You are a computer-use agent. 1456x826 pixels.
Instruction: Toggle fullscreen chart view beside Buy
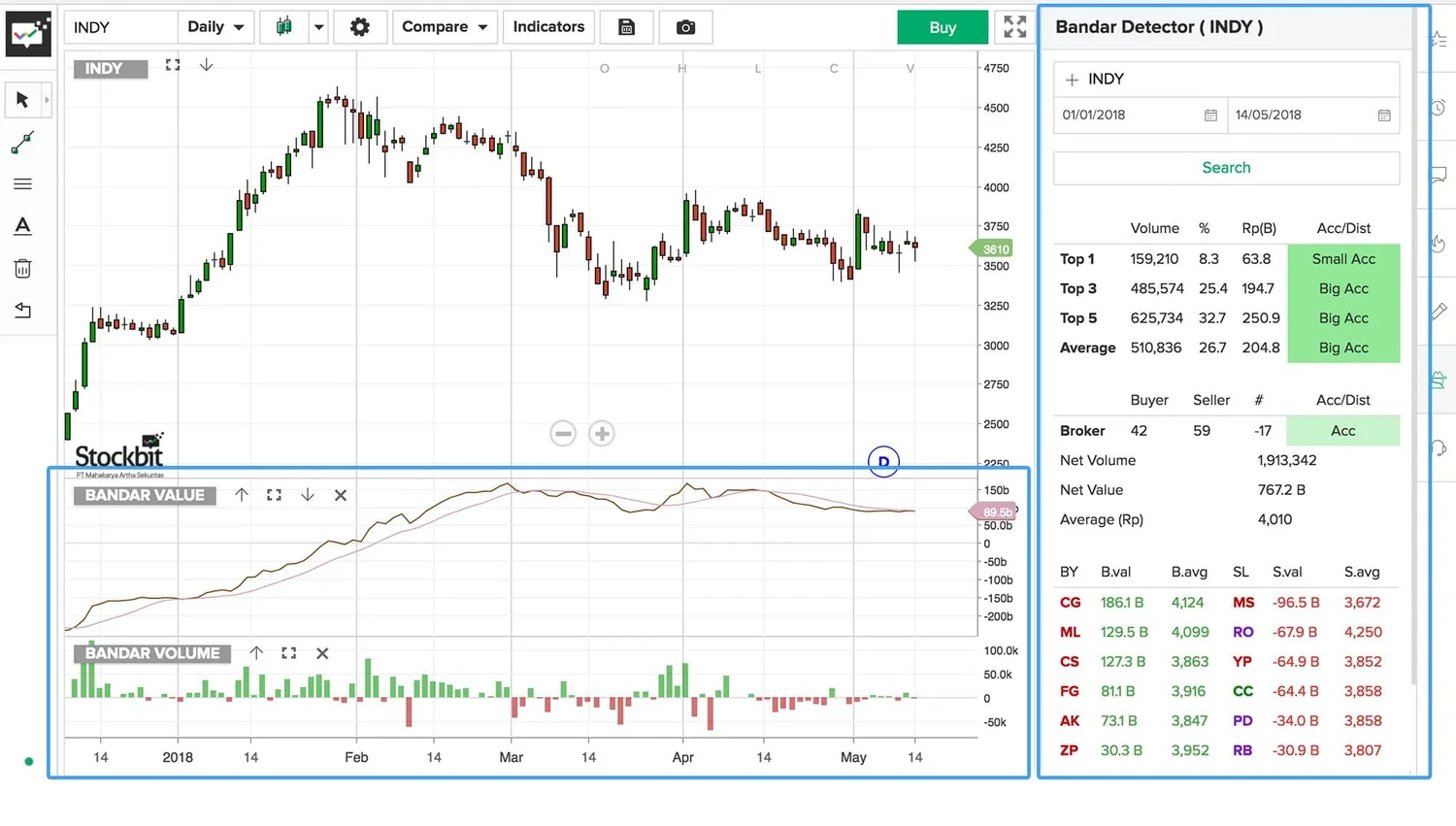click(1013, 27)
